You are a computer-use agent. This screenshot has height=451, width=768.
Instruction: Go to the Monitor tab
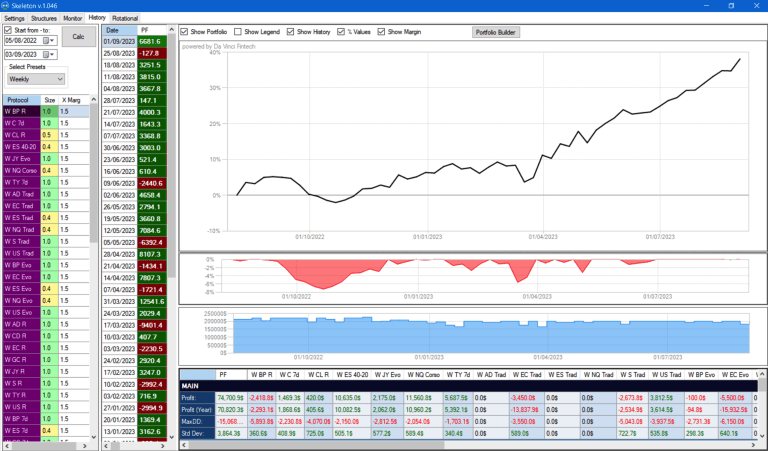click(x=73, y=18)
